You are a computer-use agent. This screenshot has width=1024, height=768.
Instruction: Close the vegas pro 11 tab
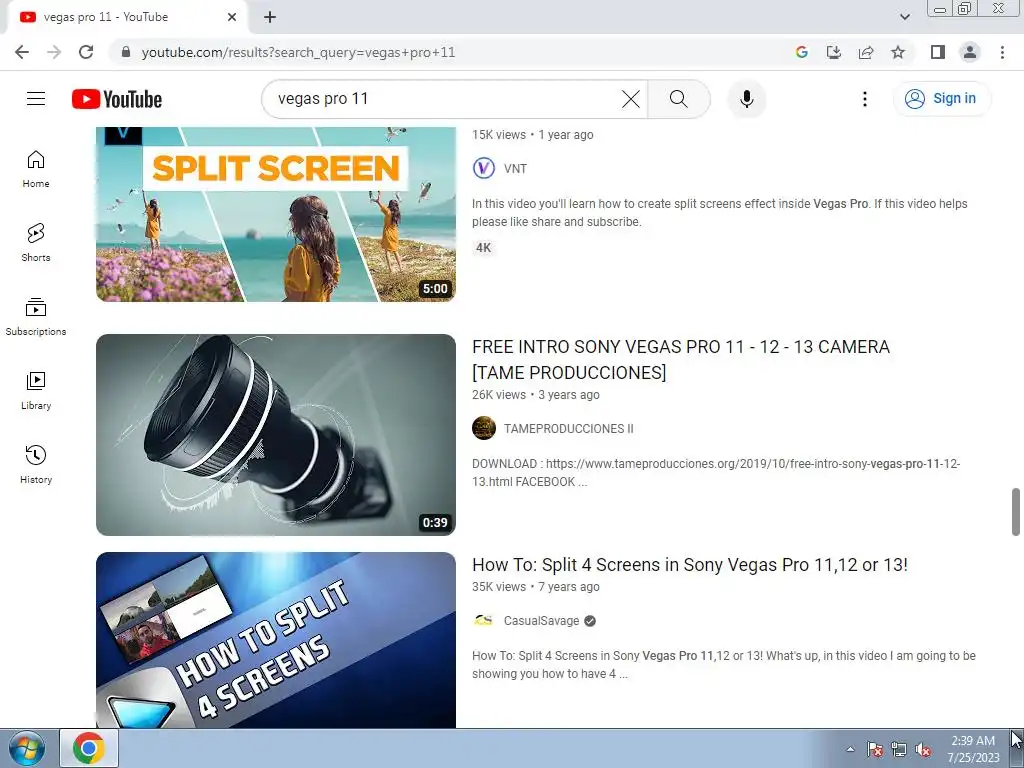click(232, 17)
